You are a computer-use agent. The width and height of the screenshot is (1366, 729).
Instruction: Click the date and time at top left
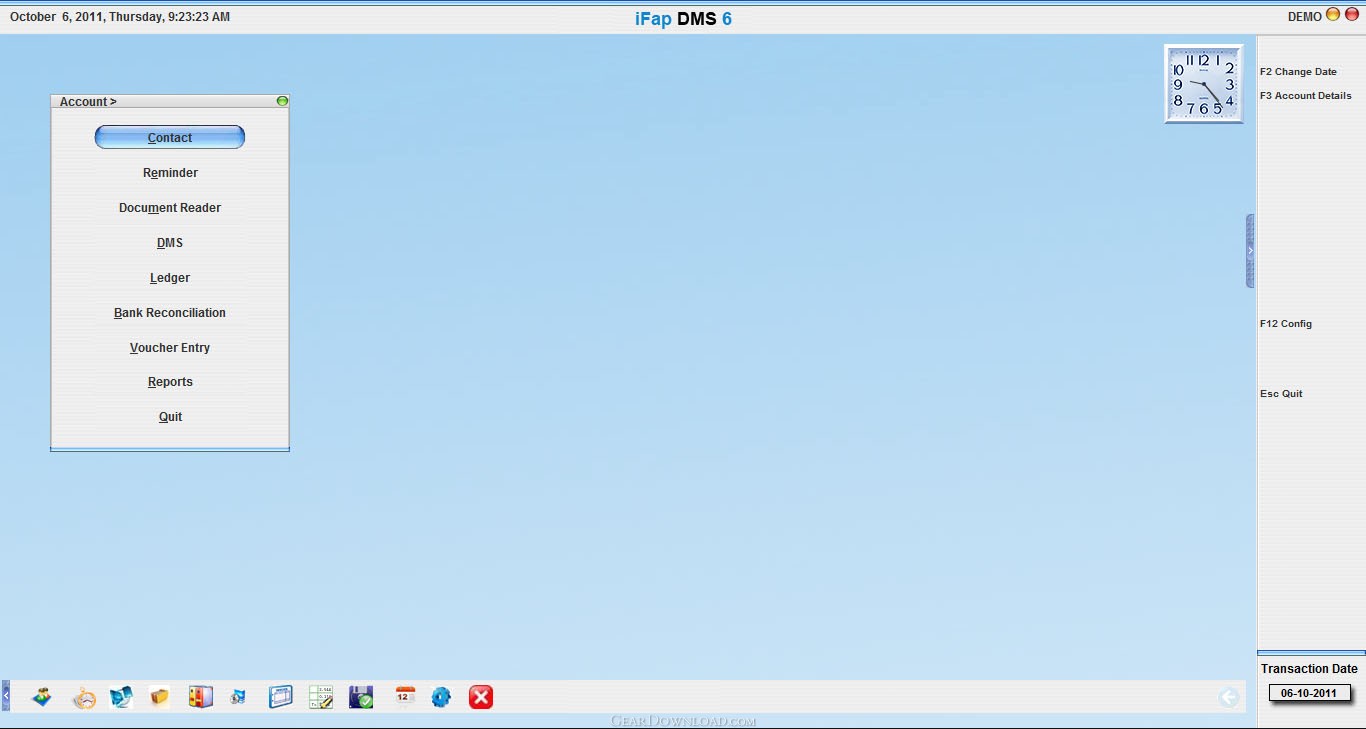click(x=120, y=17)
